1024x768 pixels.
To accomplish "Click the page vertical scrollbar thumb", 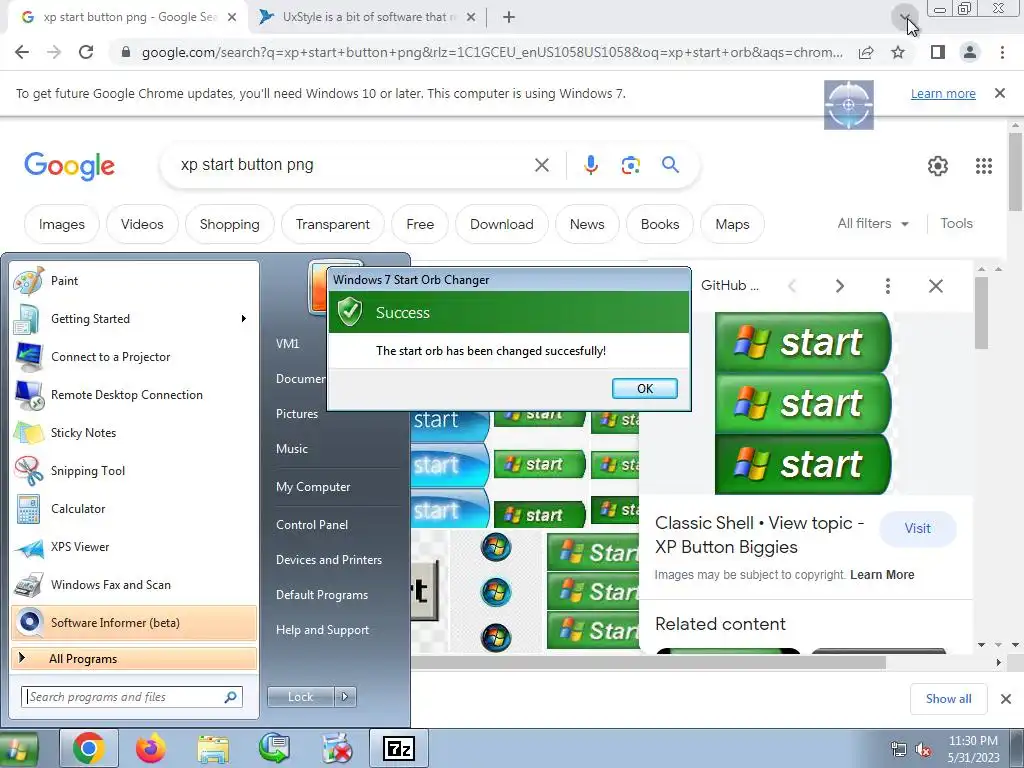I will [x=1015, y=172].
